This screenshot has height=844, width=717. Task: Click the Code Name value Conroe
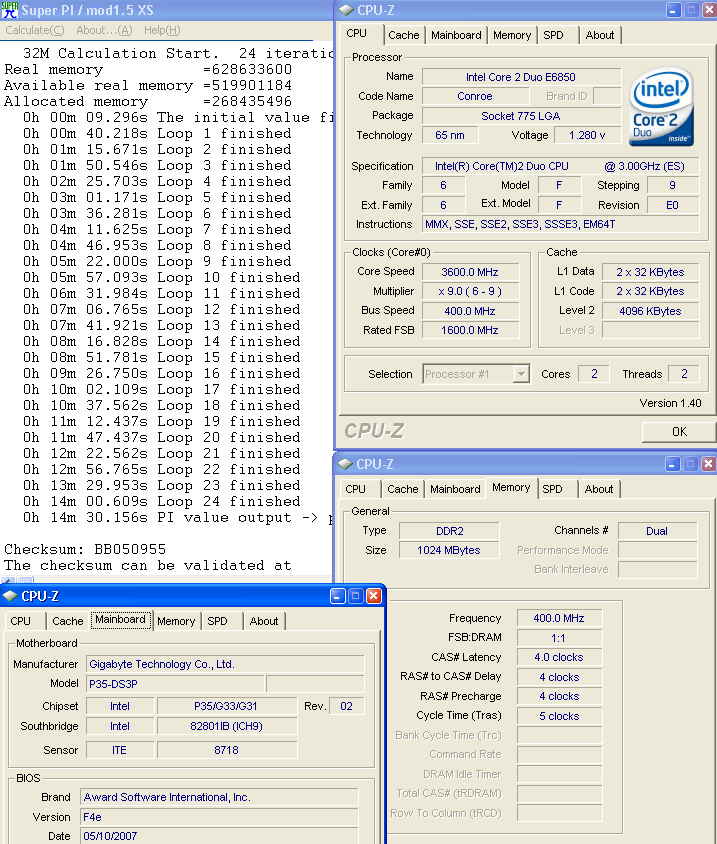(475, 96)
